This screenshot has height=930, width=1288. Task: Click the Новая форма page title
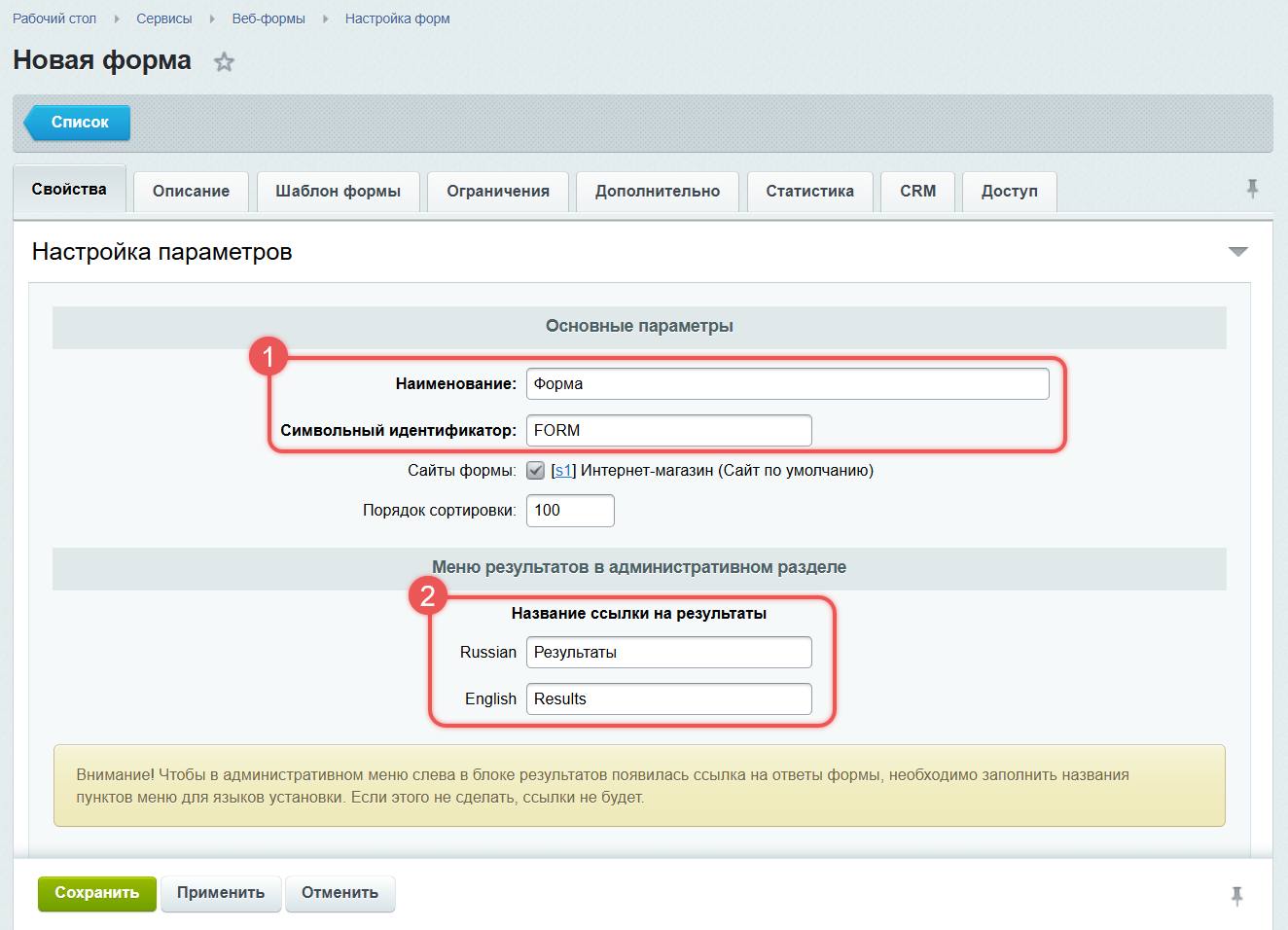point(102,60)
